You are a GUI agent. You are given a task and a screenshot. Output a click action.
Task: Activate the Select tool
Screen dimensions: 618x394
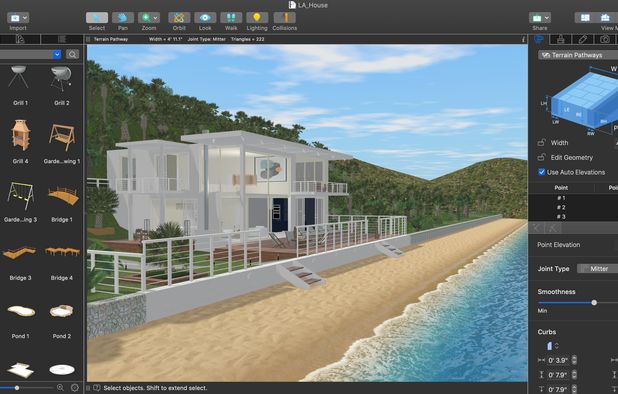pyautogui.click(x=97, y=18)
